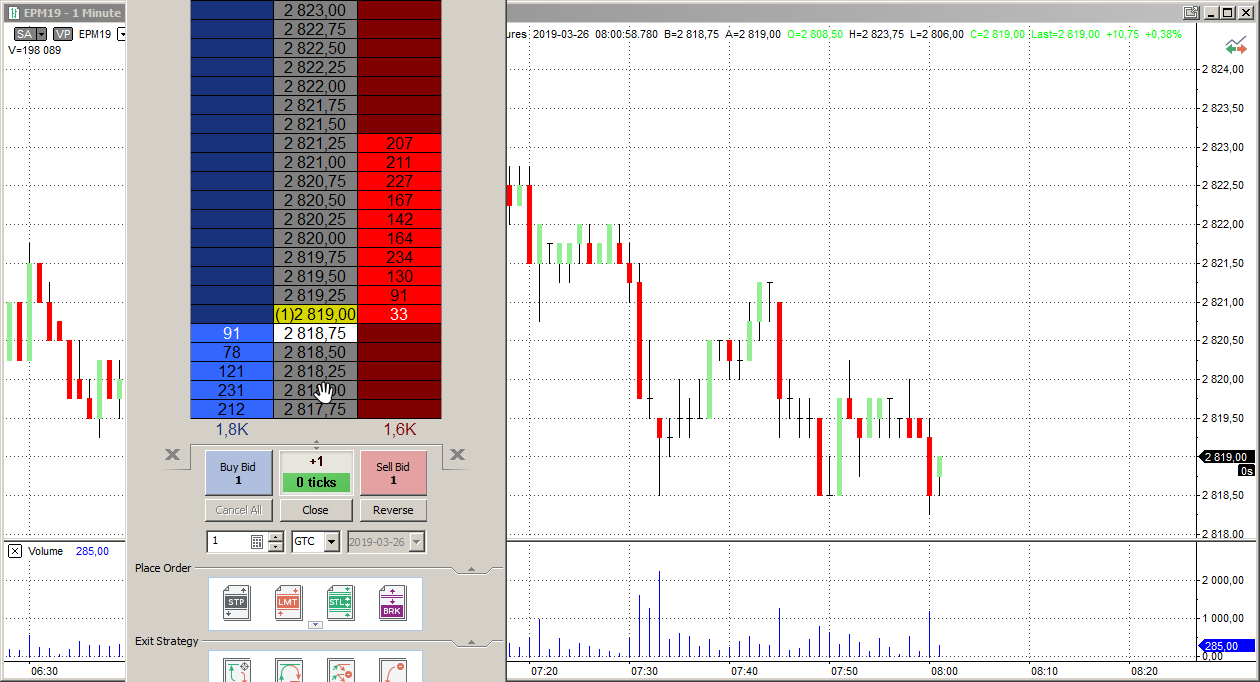Click the 2 819,00 current price marker on axis
This screenshot has height=682, width=1260.
1227,457
